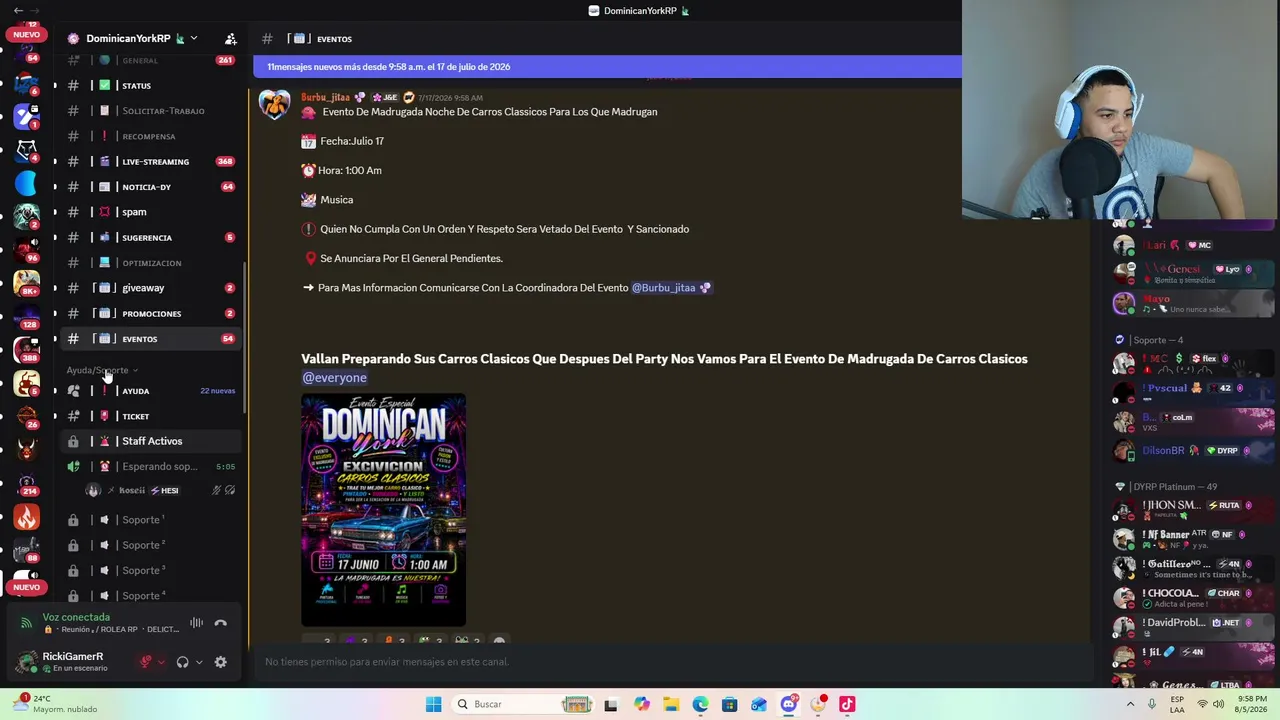Click the bottom NUEVO unread servers pill
The image size is (1280, 720).
pyautogui.click(x=27, y=587)
